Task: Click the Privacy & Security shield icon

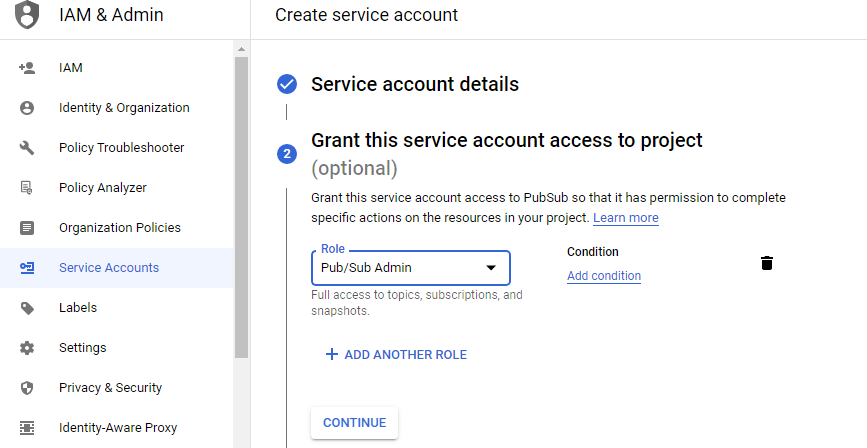Action: click(27, 388)
